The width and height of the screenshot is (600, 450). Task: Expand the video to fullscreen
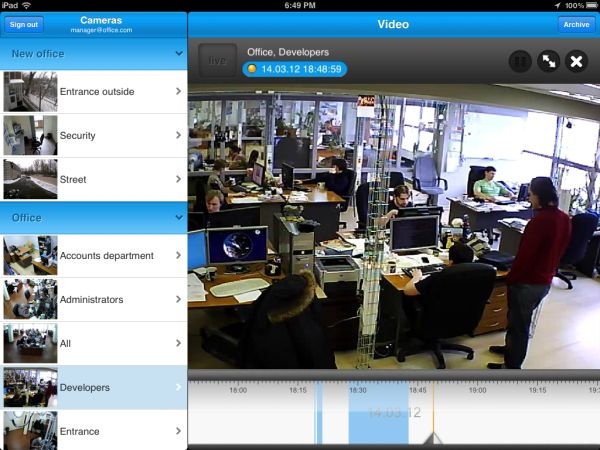point(548,61)
